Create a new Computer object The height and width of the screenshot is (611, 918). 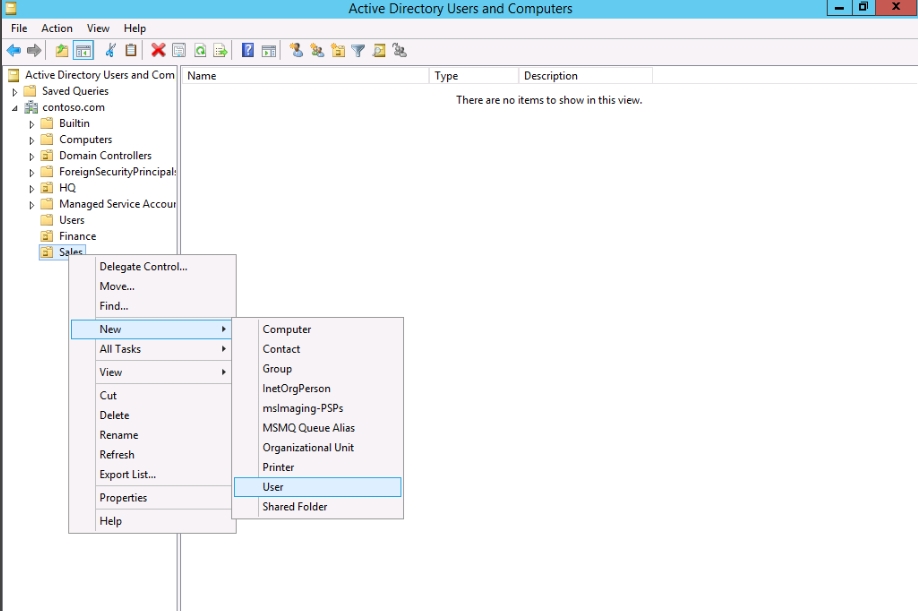[x=318, y=329]
